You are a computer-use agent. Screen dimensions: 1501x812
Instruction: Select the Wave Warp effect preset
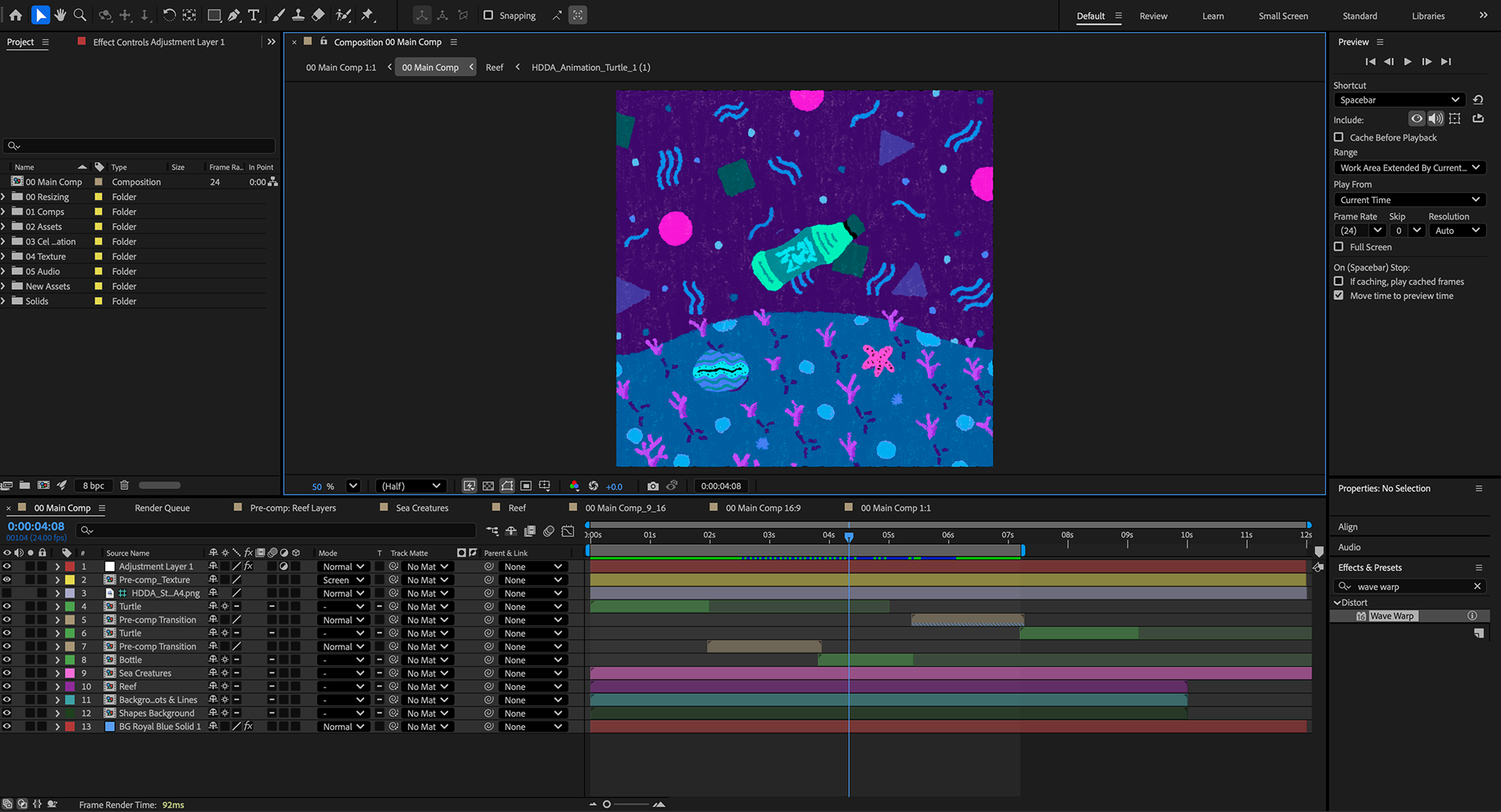click(1392, 616)
